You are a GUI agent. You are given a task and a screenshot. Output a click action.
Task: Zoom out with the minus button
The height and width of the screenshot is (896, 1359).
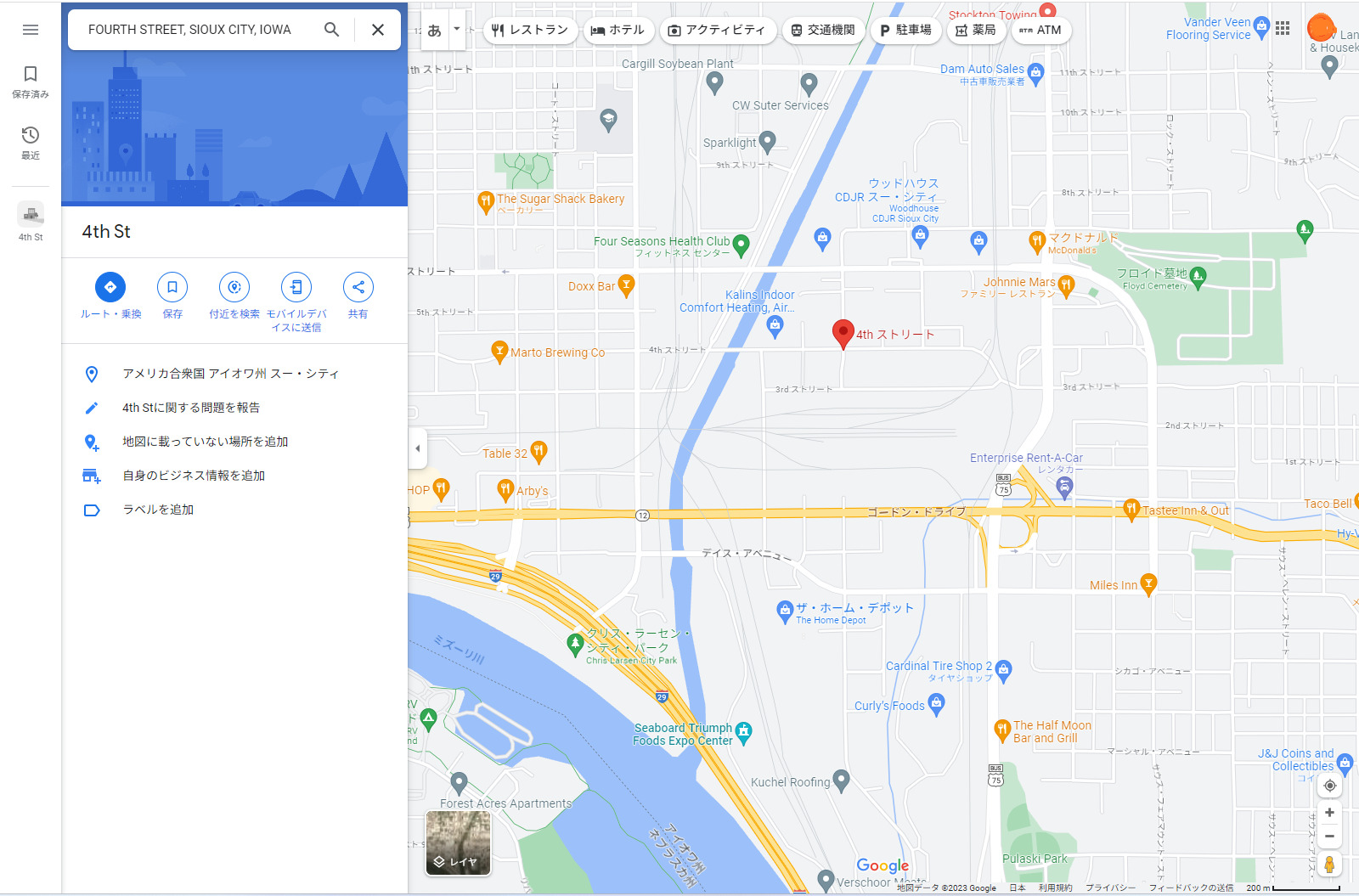pos(1329,836)
